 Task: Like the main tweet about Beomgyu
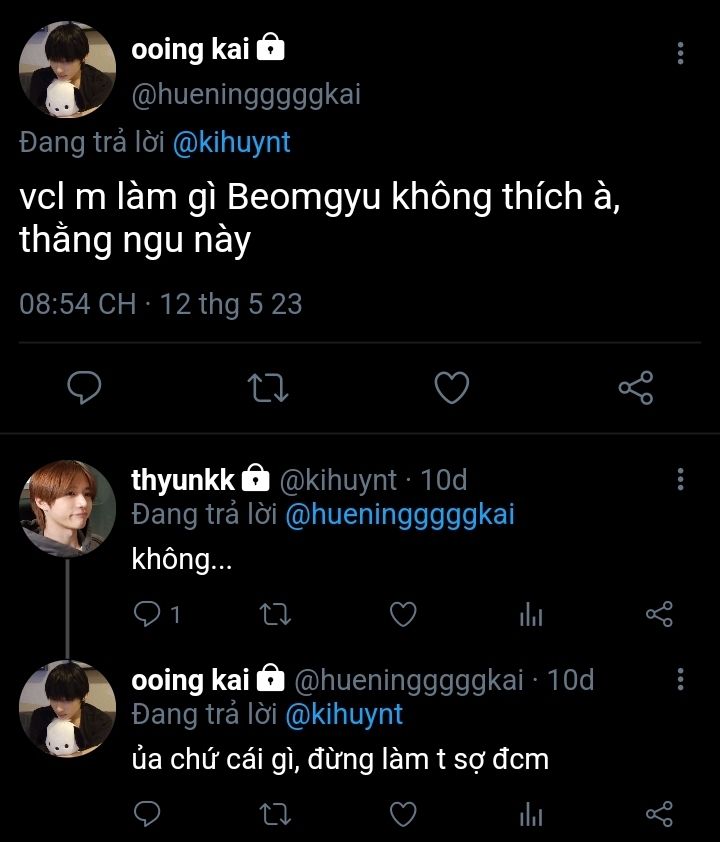click(452, 387)
